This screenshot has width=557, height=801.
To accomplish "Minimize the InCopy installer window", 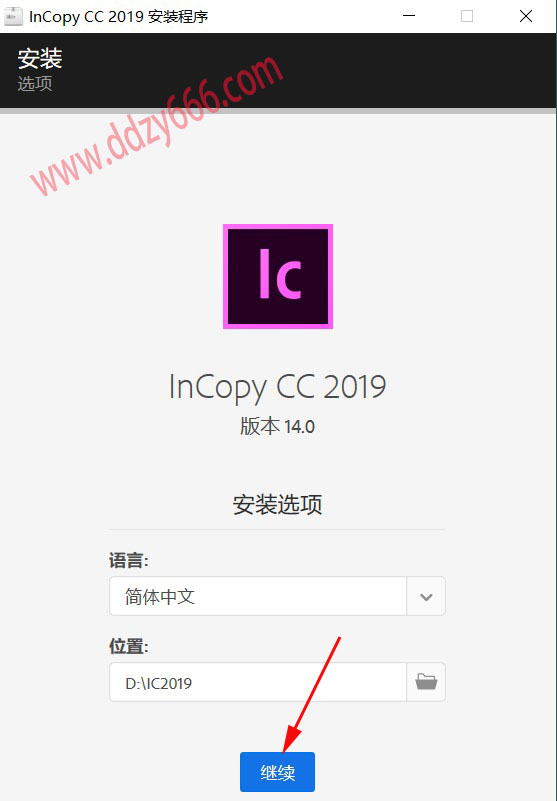I will click(409, 16).
